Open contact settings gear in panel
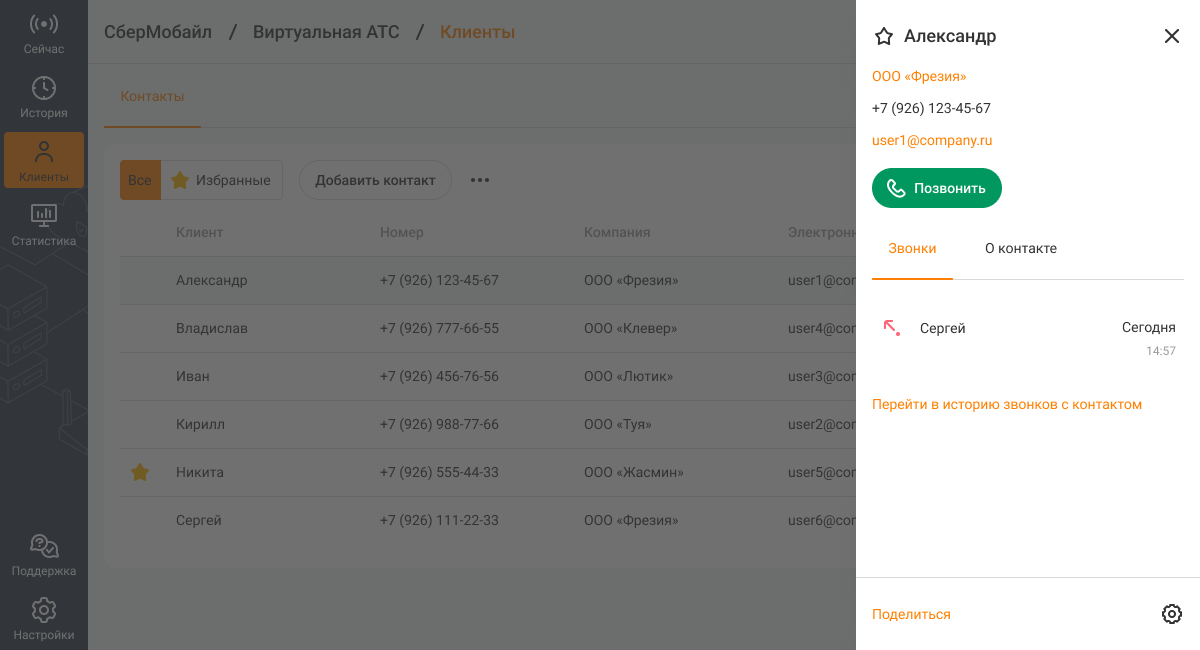 pyautogui.click(x=1171, y=614)
